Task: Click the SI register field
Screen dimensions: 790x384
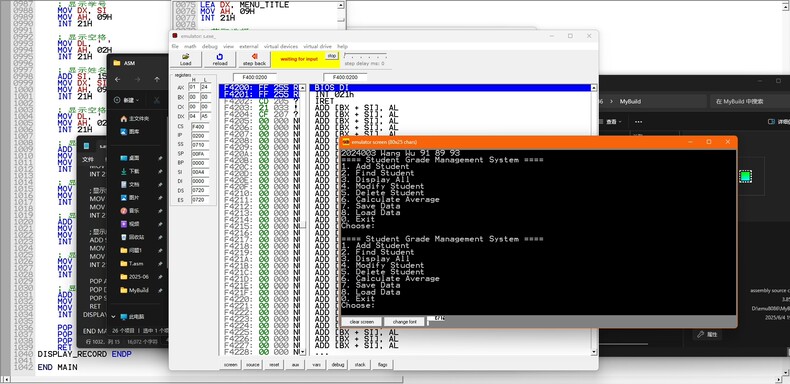Action: click(200, 172)
